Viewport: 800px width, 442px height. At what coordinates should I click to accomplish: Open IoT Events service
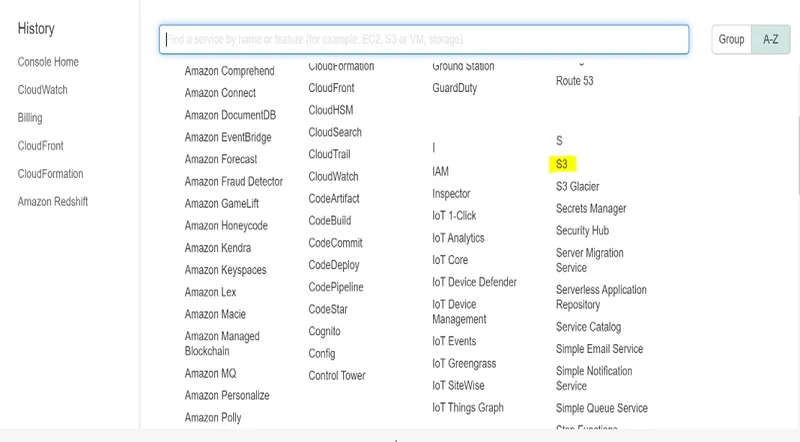454,341
